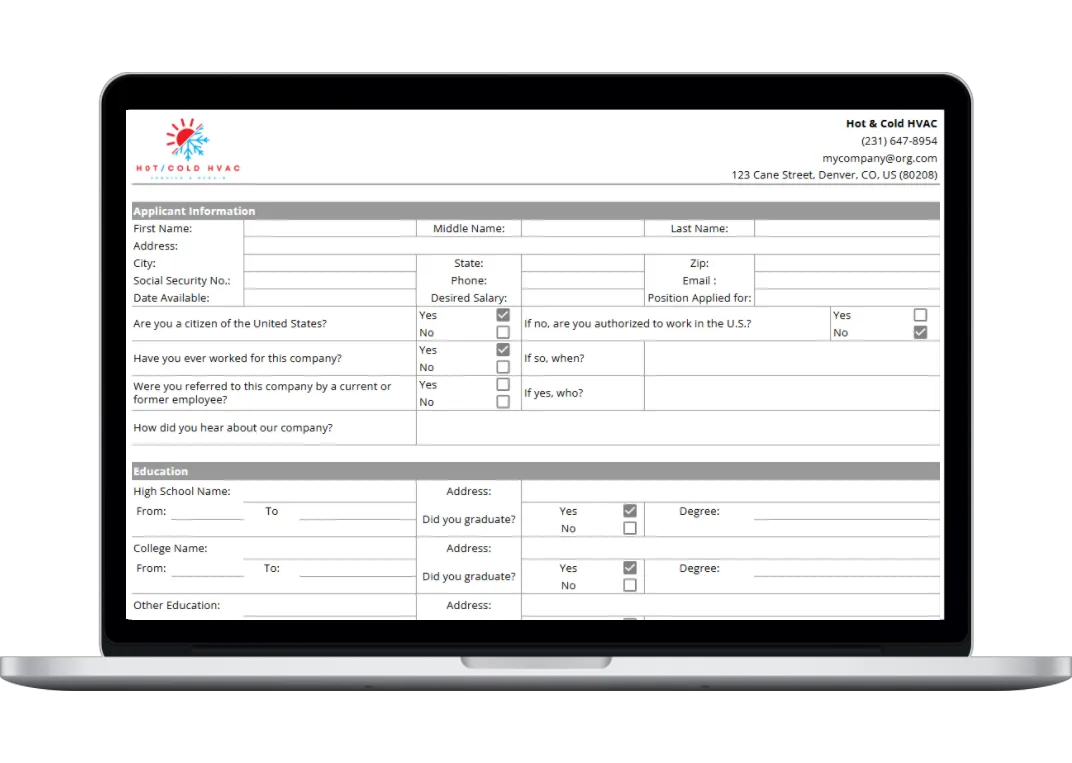1072x763 pixels.
Task: Click the mycompany@org.com email address
Action: [879, 158]
